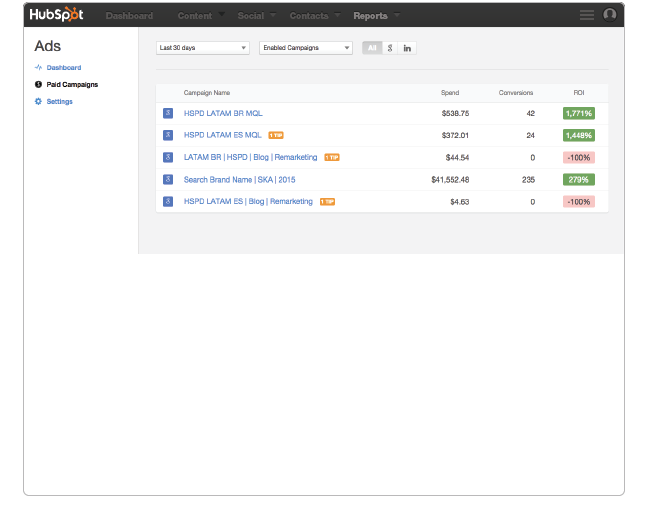Click the green 1,771% ROI badge
Viewport: 650px width, 525px height.
coord(578,113)
